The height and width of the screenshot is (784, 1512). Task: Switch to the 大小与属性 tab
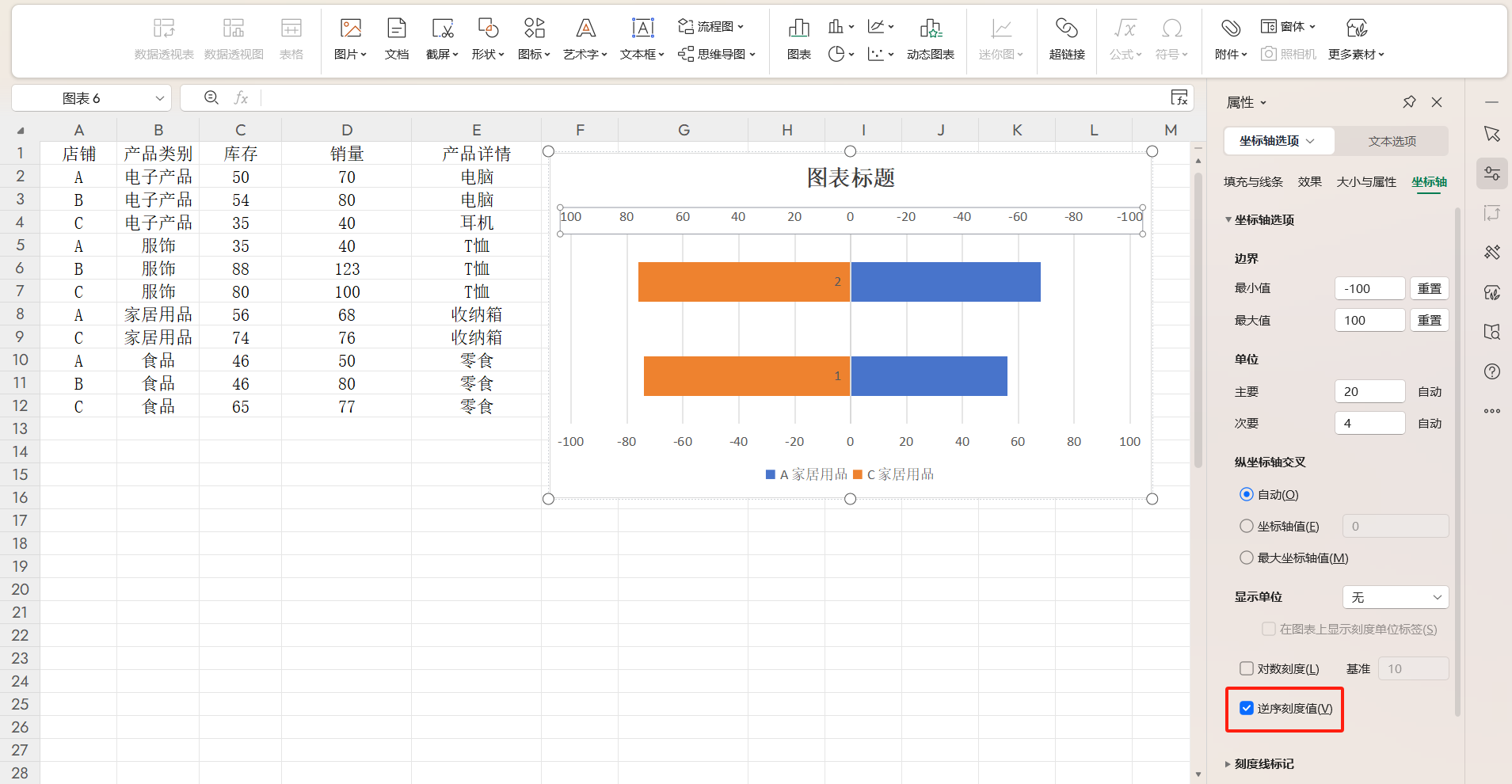click(x=1366, y=181)
